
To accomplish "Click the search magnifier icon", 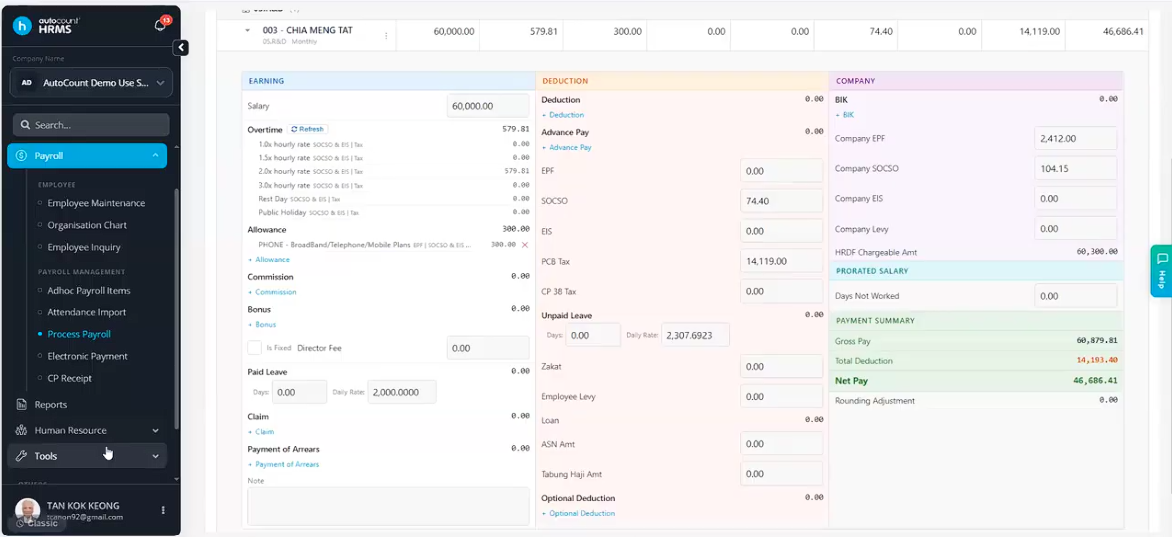I will tap(25, 125).
